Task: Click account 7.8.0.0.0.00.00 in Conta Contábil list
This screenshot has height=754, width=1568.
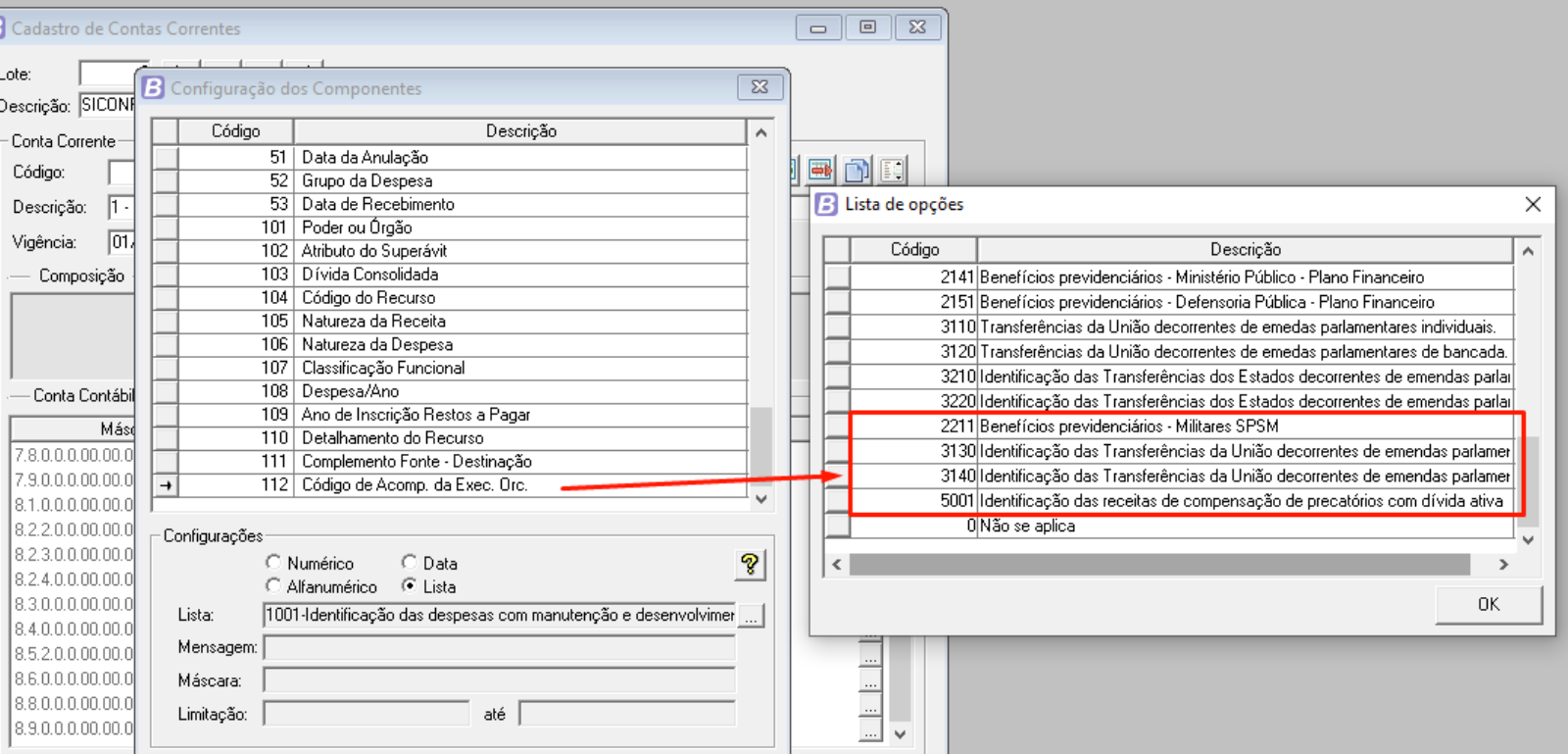Action: tap(74, 455)
